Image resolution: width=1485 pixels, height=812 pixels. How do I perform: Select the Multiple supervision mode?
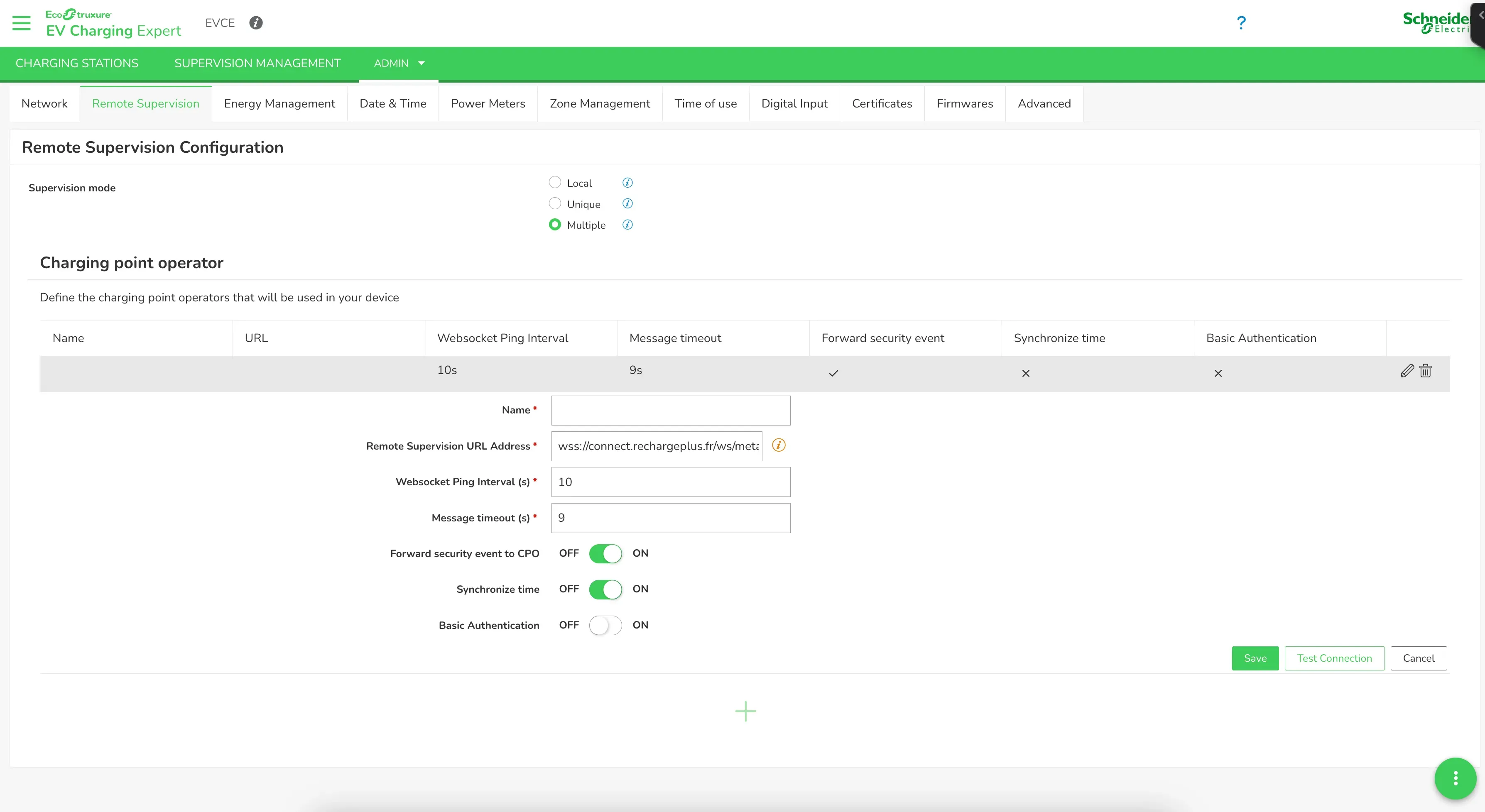554,225
